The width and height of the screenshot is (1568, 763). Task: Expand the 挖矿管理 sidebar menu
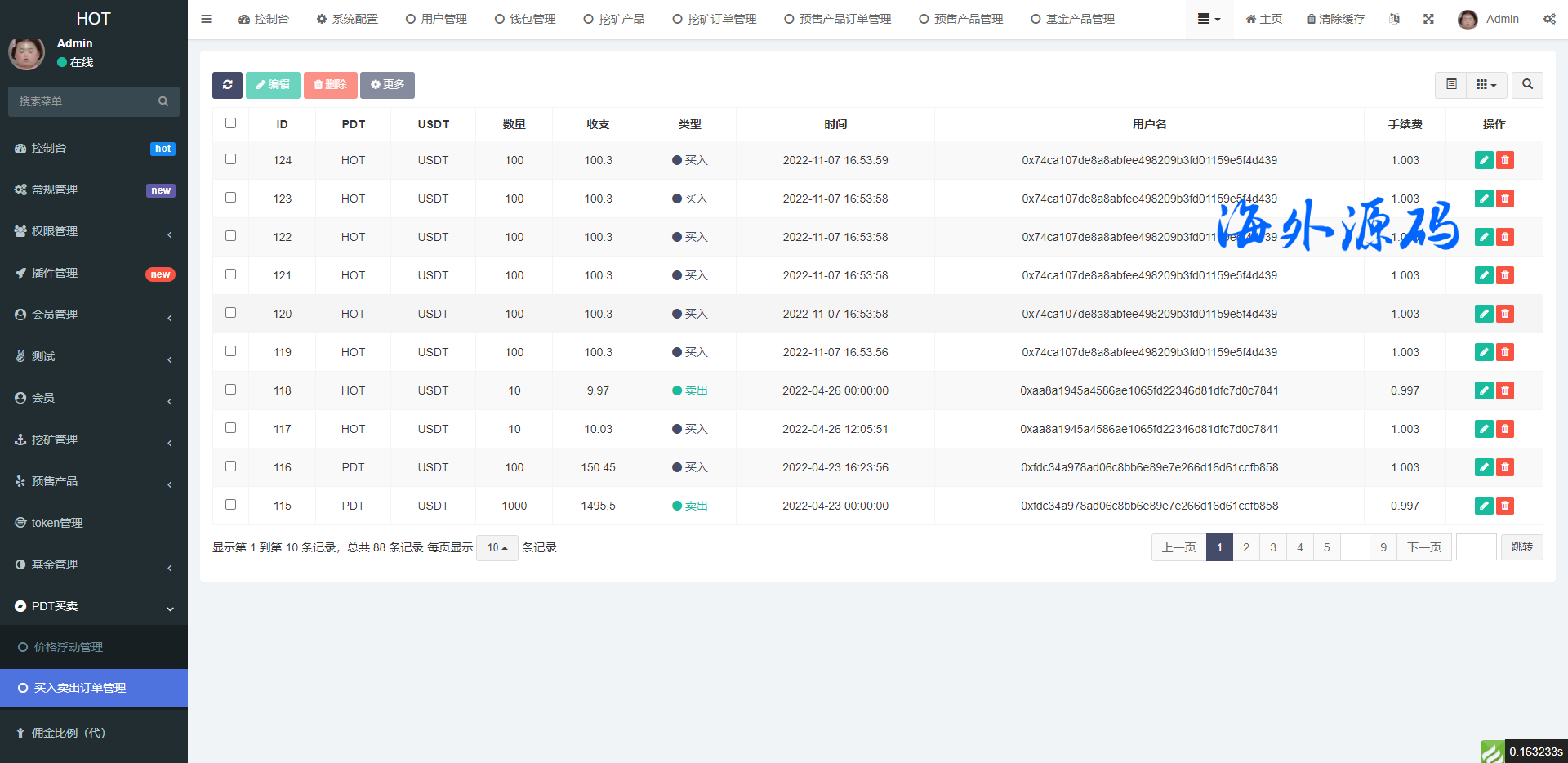click(94, 440)
